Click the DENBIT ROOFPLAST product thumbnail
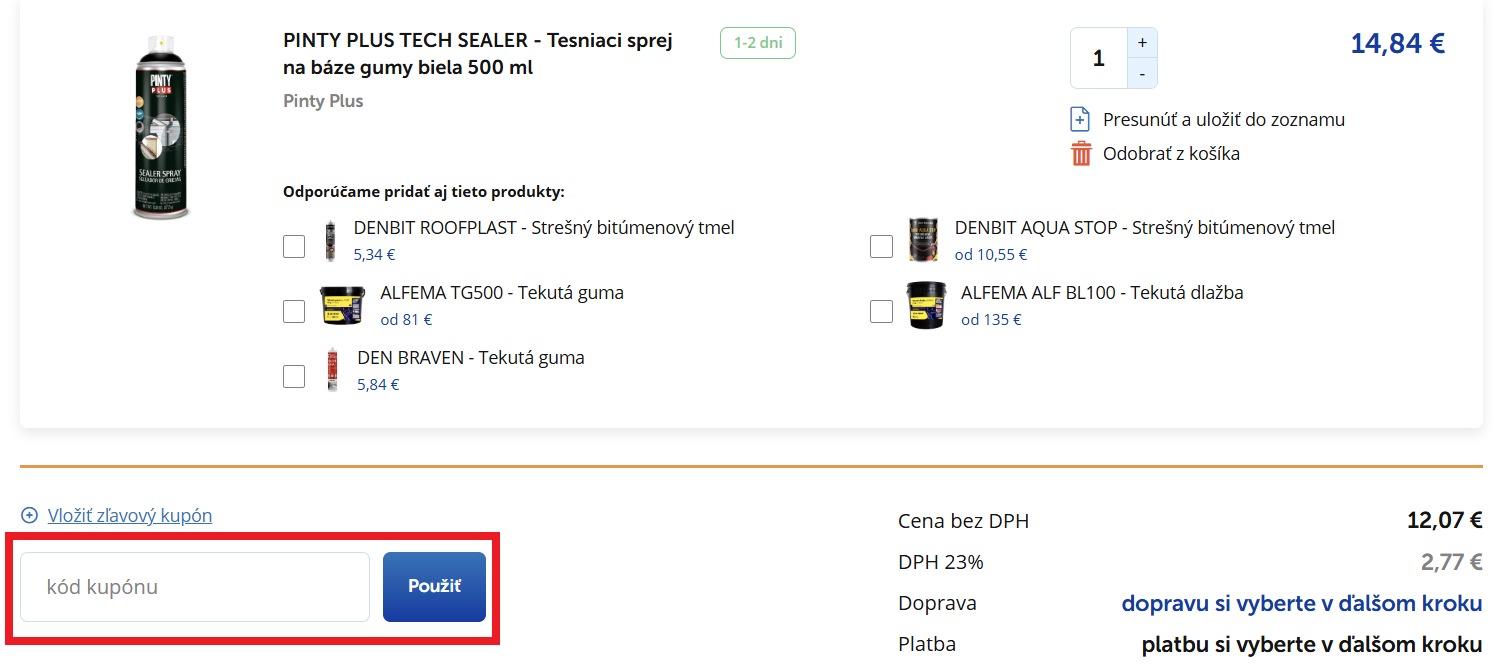The width and height of the screenshot is (1505, 665). click(x=330, y=241)
